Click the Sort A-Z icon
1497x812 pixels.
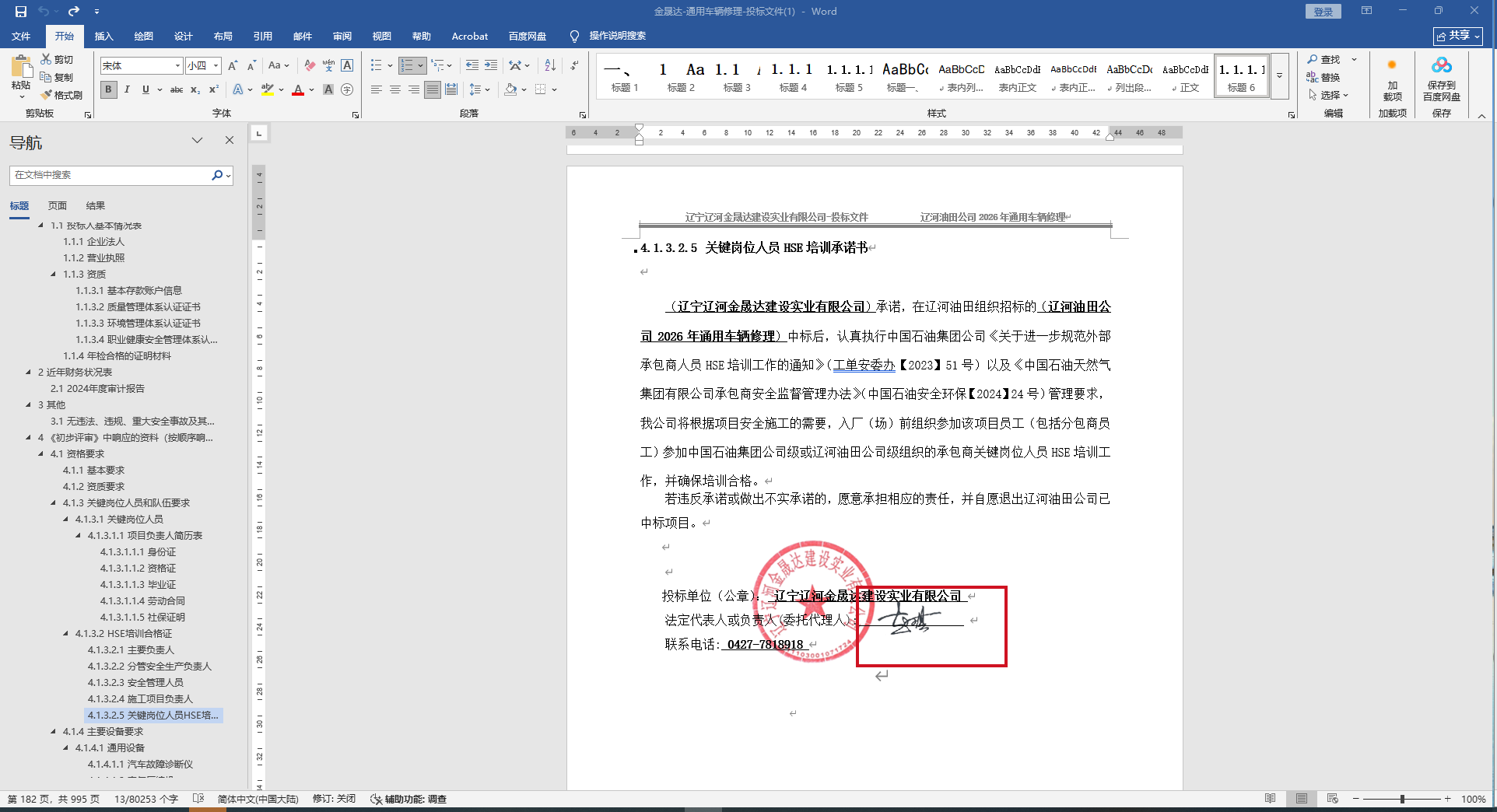coord(550,66)
